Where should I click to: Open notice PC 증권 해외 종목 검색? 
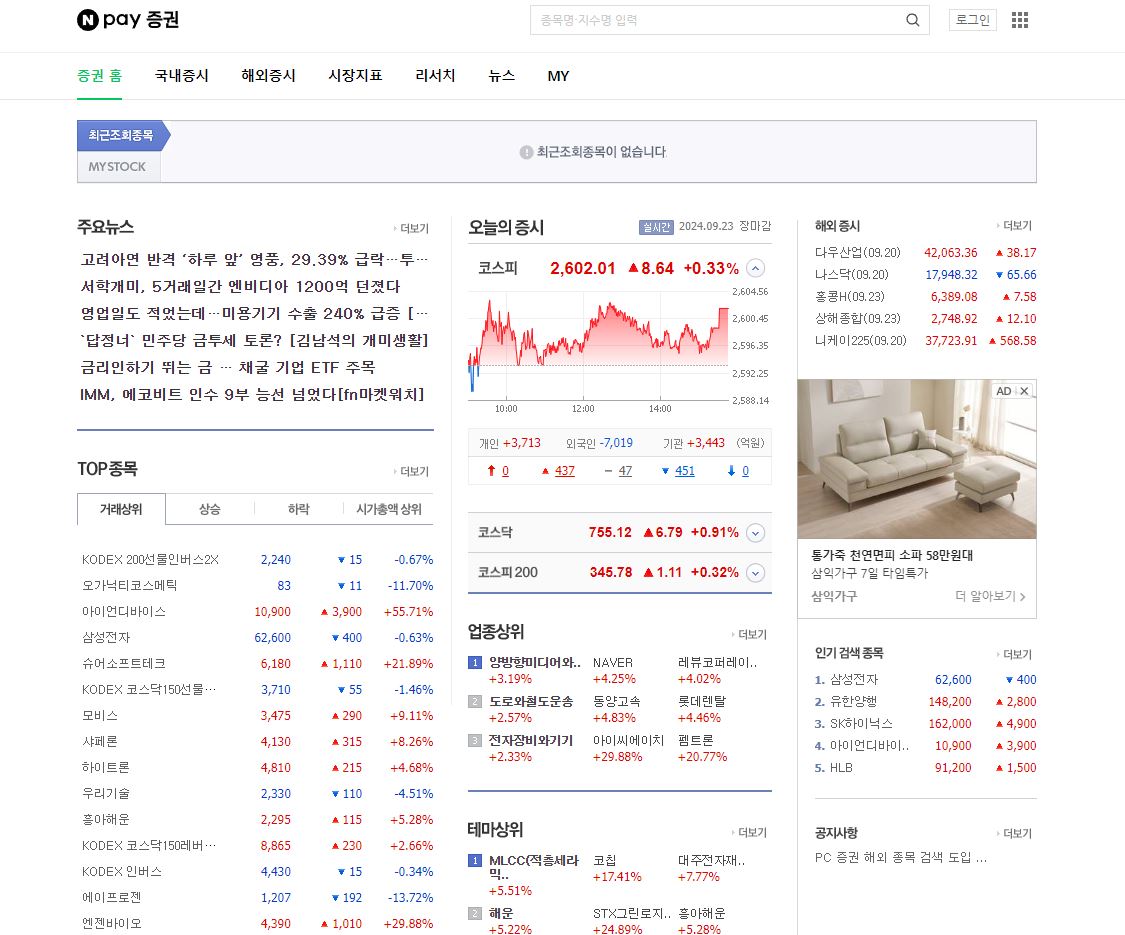pos(900,858)
